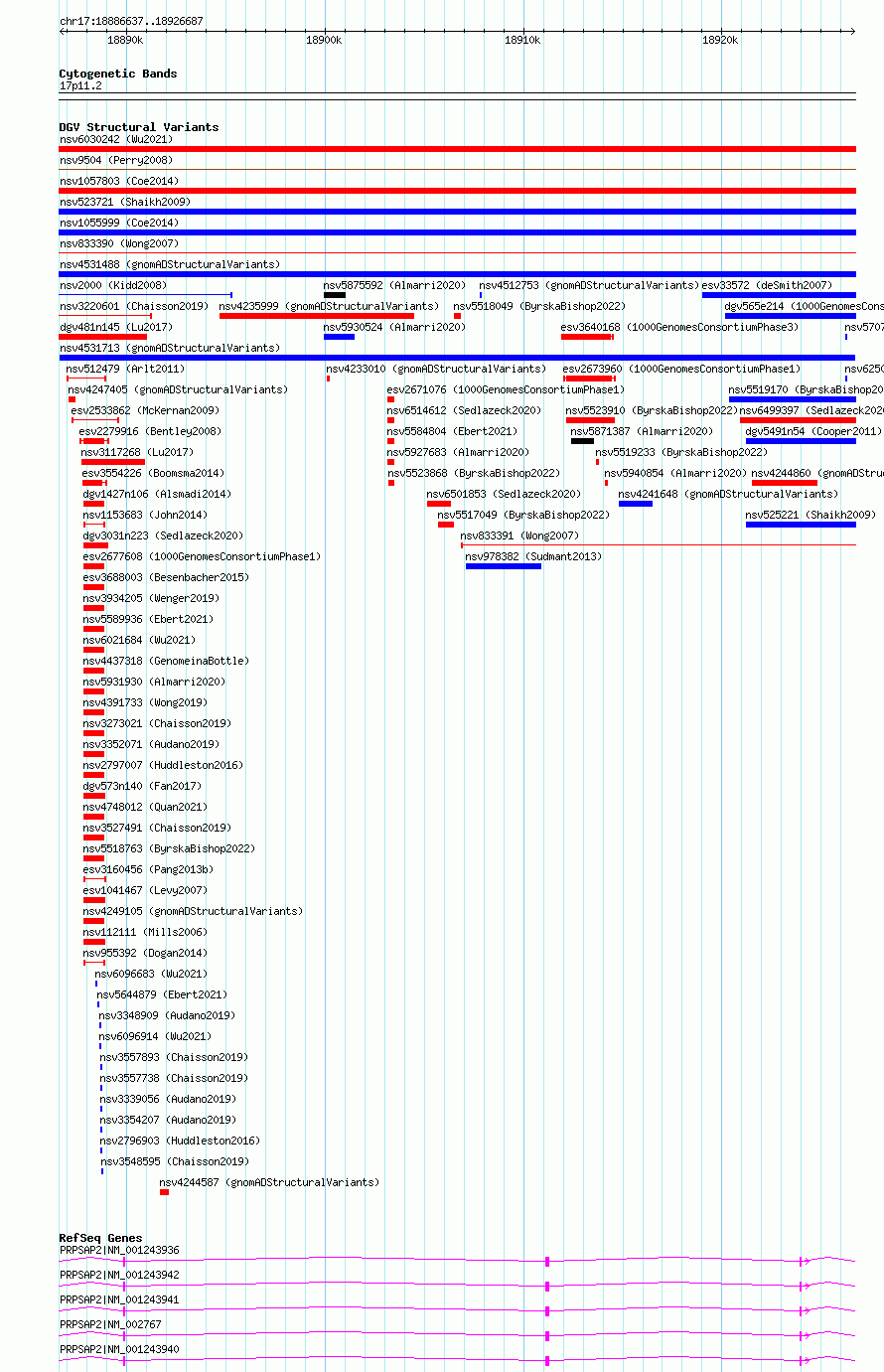
Task: Click nsv4247405 gnomAD variant label
Action: click(x=178, y=389)
